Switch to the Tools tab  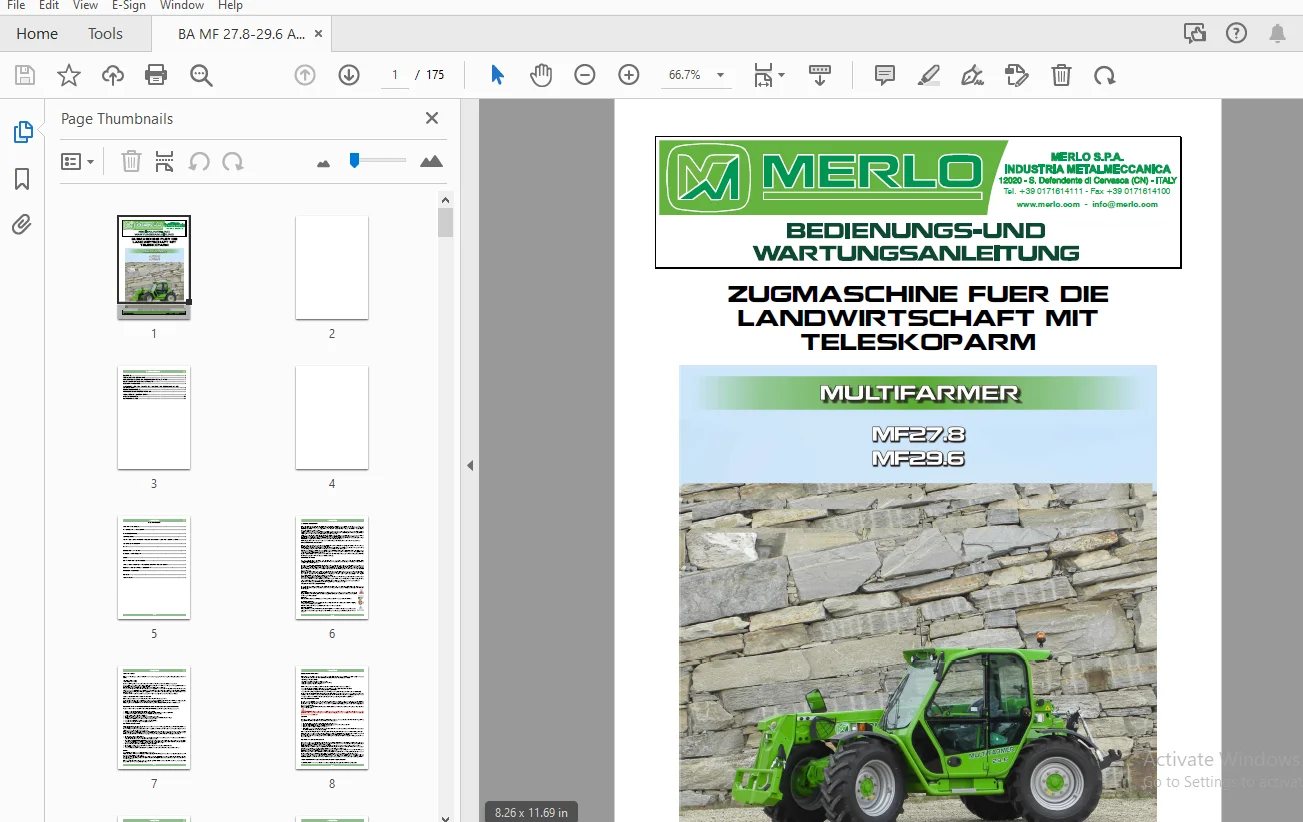pyautogui.click(x=105, y=33)
